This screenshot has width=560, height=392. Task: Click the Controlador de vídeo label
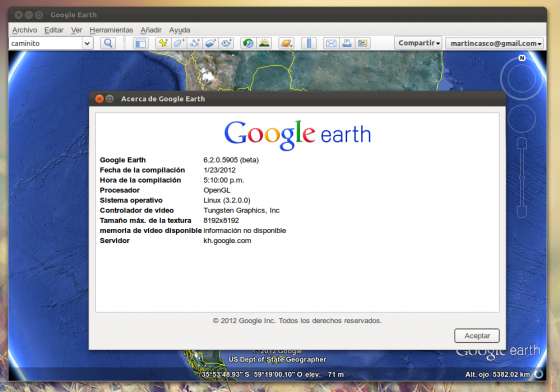(x=137, y=210)
